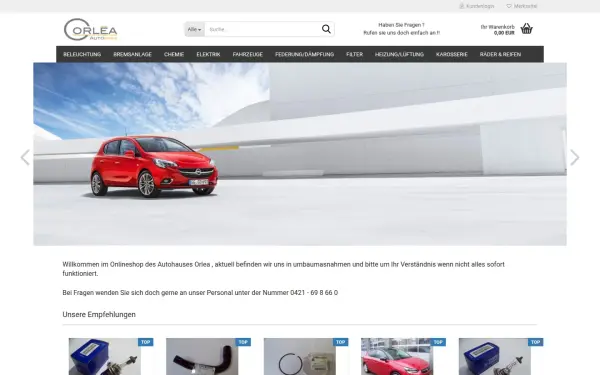Open the Räder & Reifen category
Image resolution: width=600 pixels, height=375 pixels.
[x=500, y=54]
